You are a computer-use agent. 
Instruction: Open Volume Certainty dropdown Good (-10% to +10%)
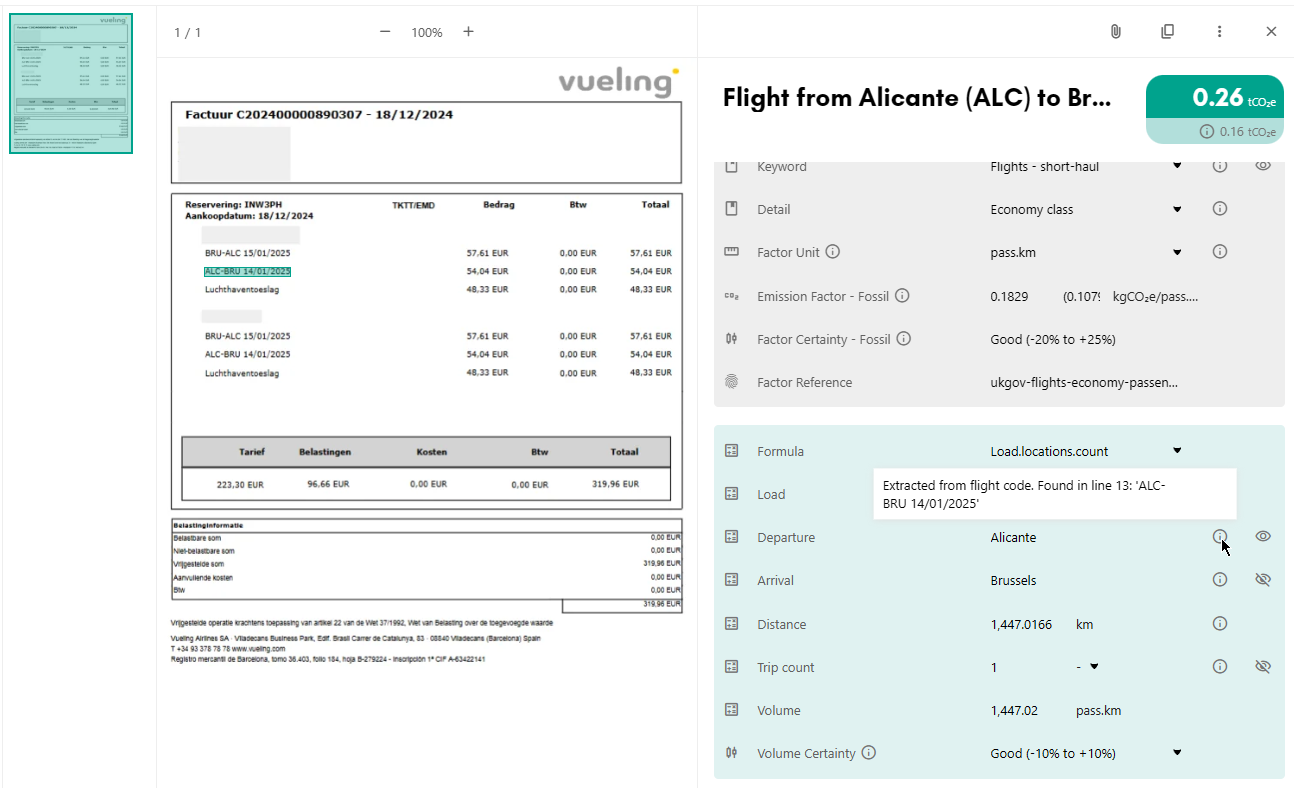(1086, 753)
